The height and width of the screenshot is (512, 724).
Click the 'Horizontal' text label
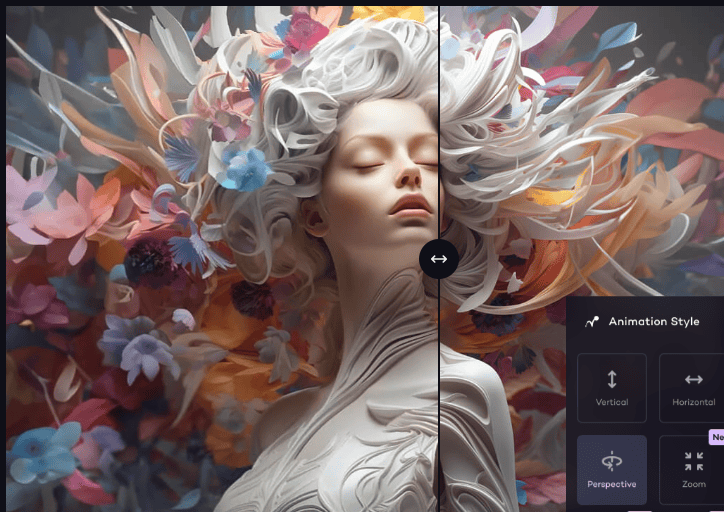point(694,402)
